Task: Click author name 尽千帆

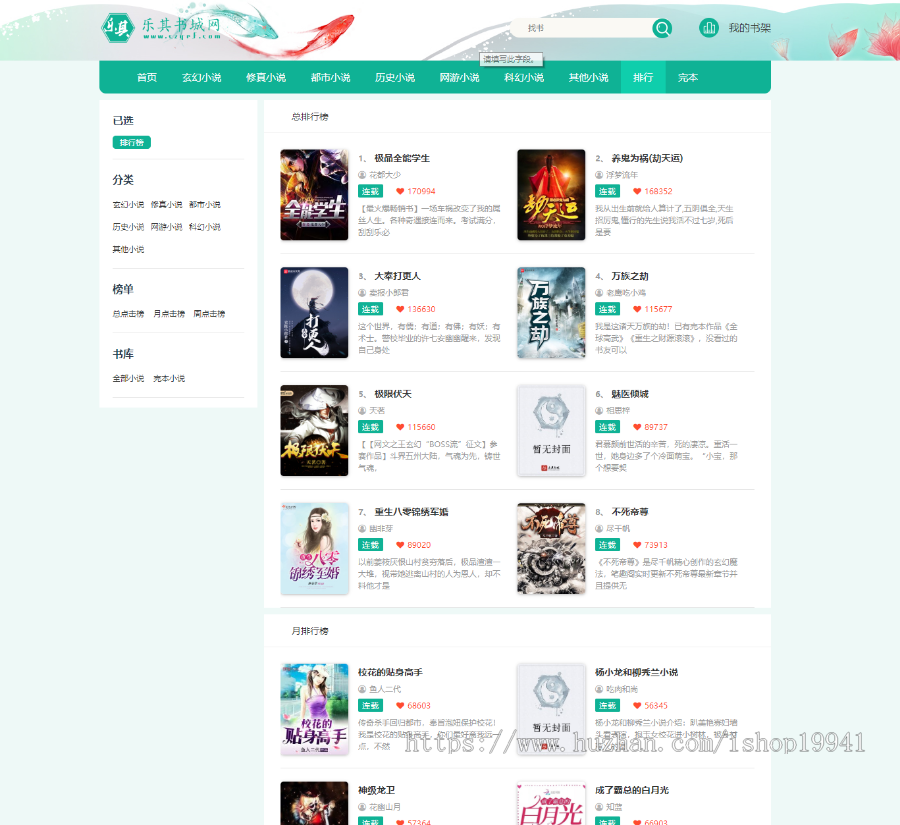Action: pos(618,528)
